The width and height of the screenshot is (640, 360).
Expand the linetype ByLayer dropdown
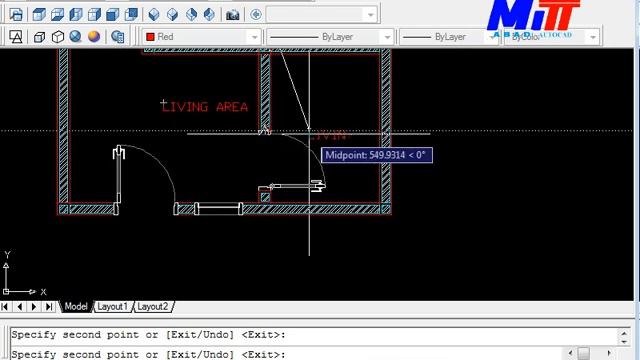click(387, 37)
